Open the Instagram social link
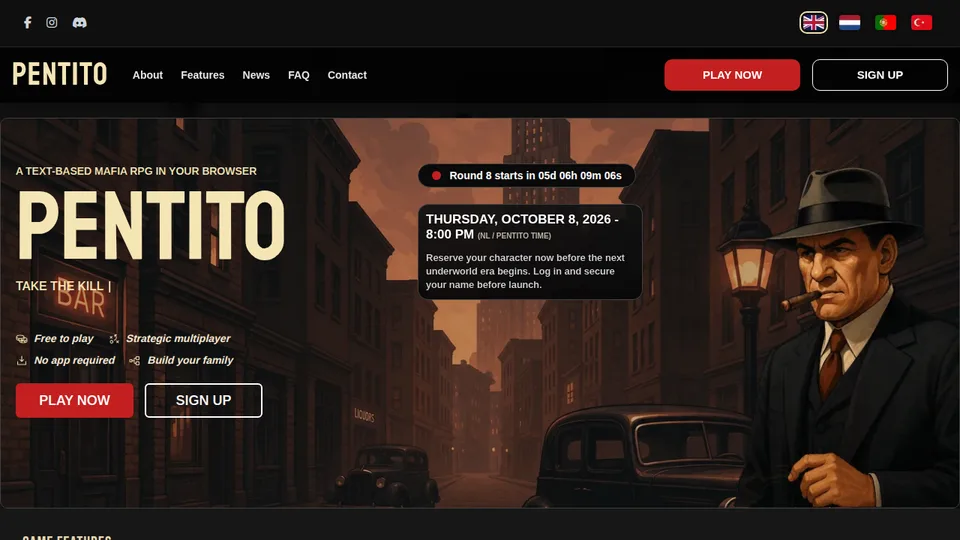The height and width of the screenshot is (540, 960). [x=52, y=23]
